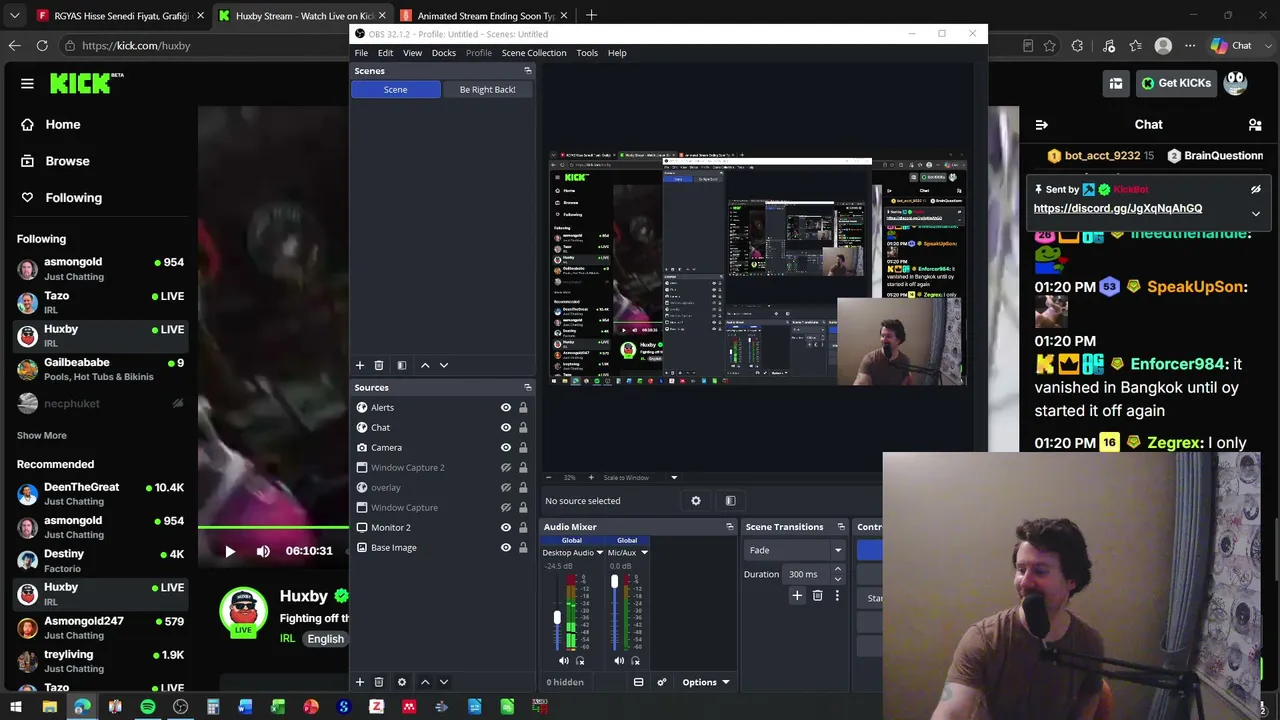Pop out the Audio Mixer dock panel
The image size is (1280, 720).
[x=729, y=527]
